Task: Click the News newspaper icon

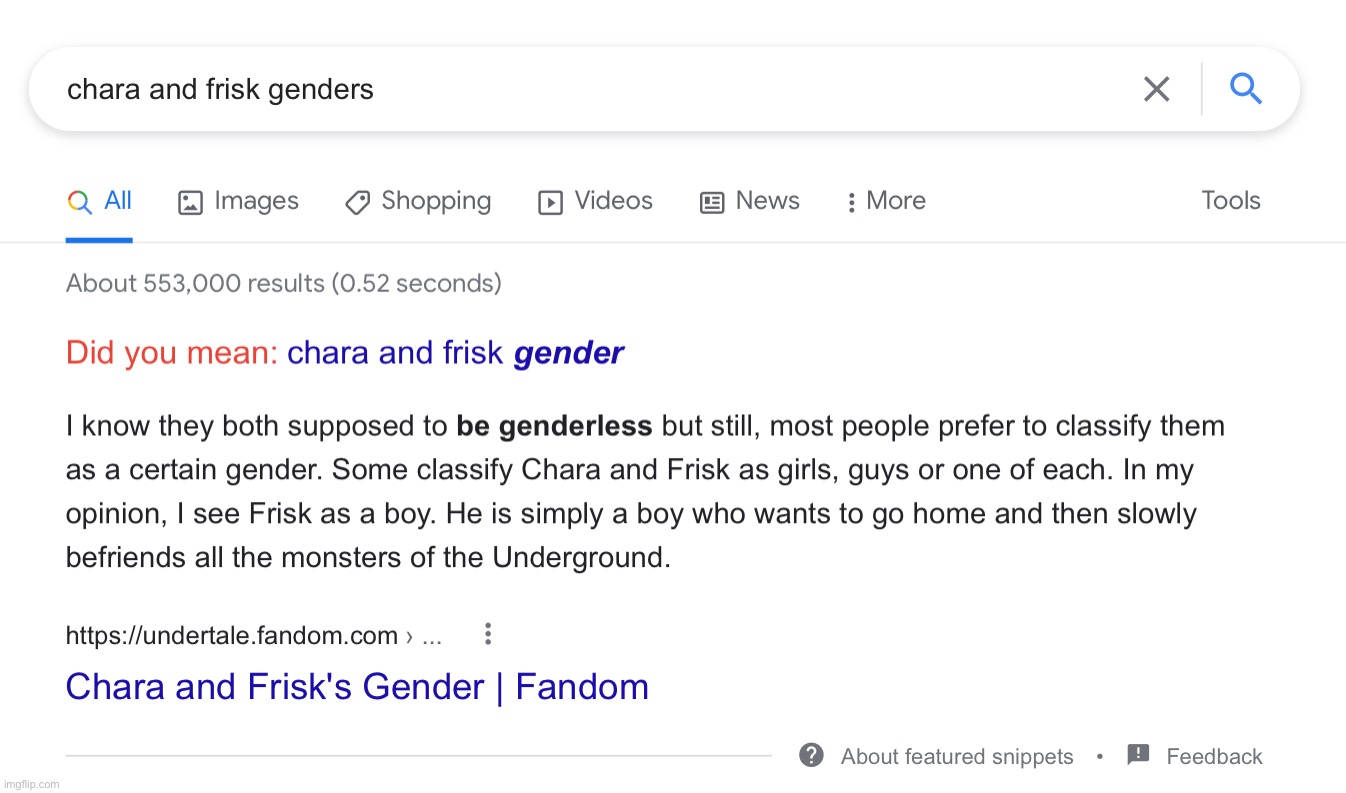Action: 712,203
